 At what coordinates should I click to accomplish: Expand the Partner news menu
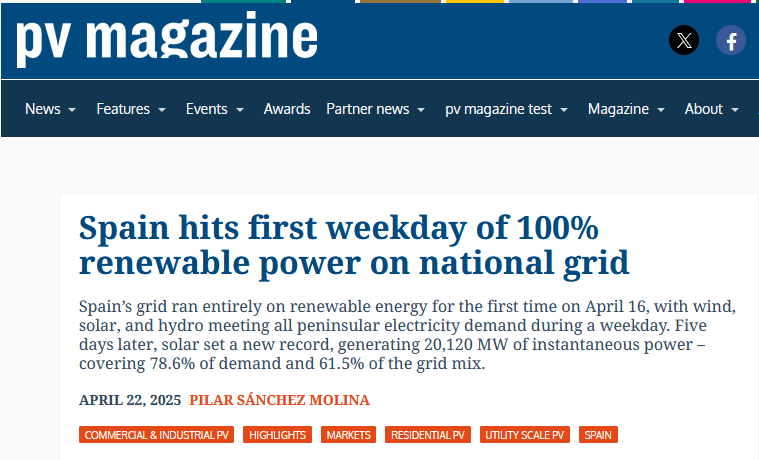375,109
